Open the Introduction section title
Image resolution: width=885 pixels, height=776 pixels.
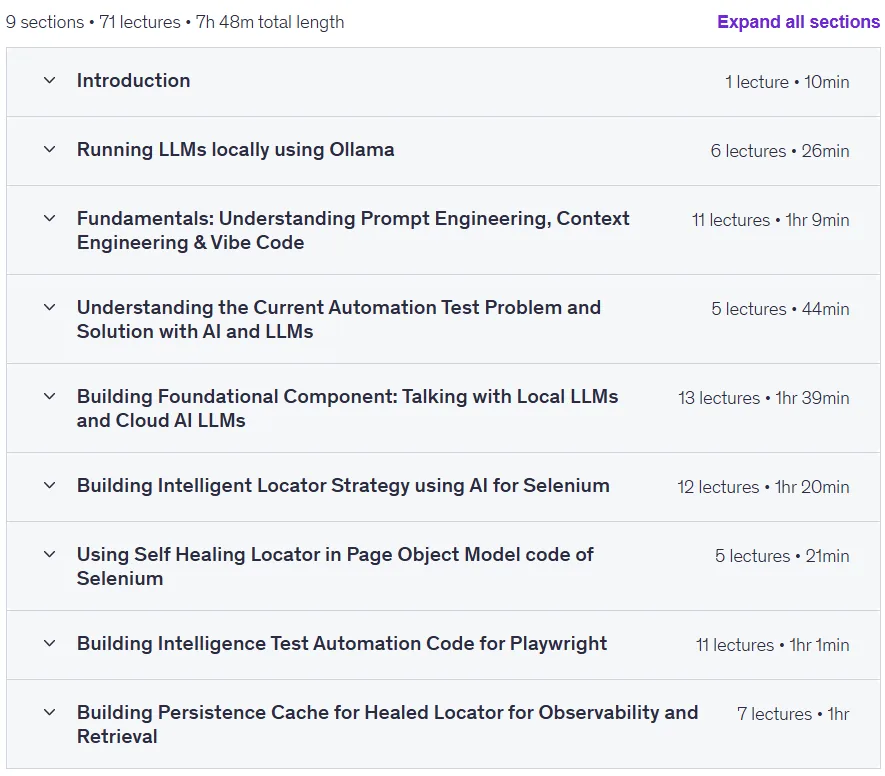click(x=133, y=81)
